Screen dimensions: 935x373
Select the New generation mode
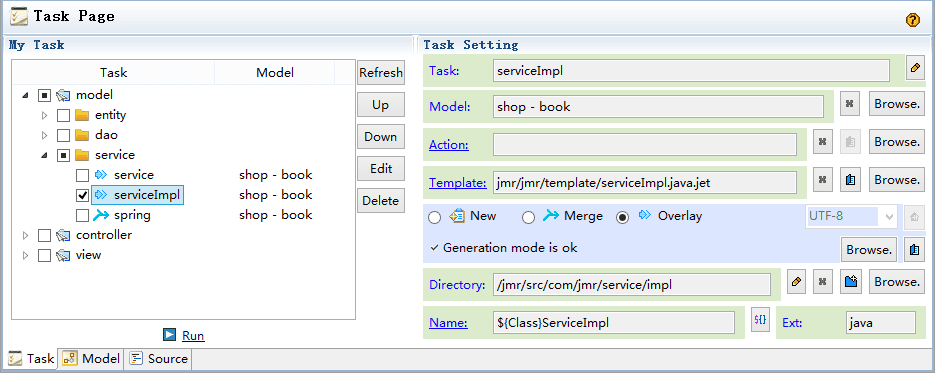[x=435, y=217]
